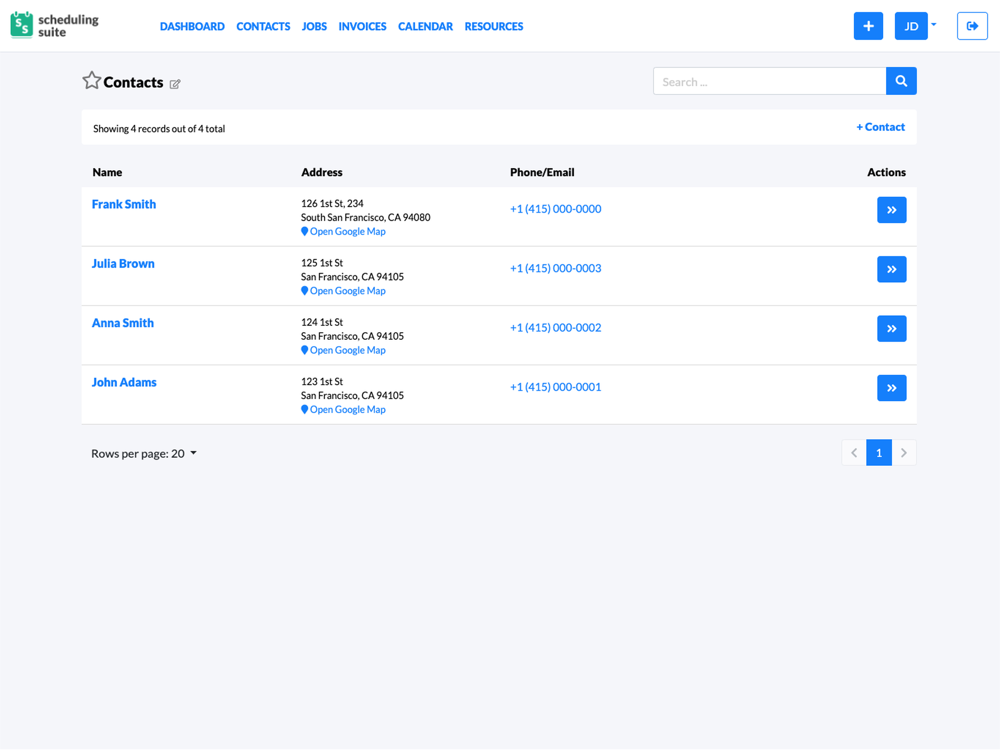Go to next page arrow

(904, 453)
